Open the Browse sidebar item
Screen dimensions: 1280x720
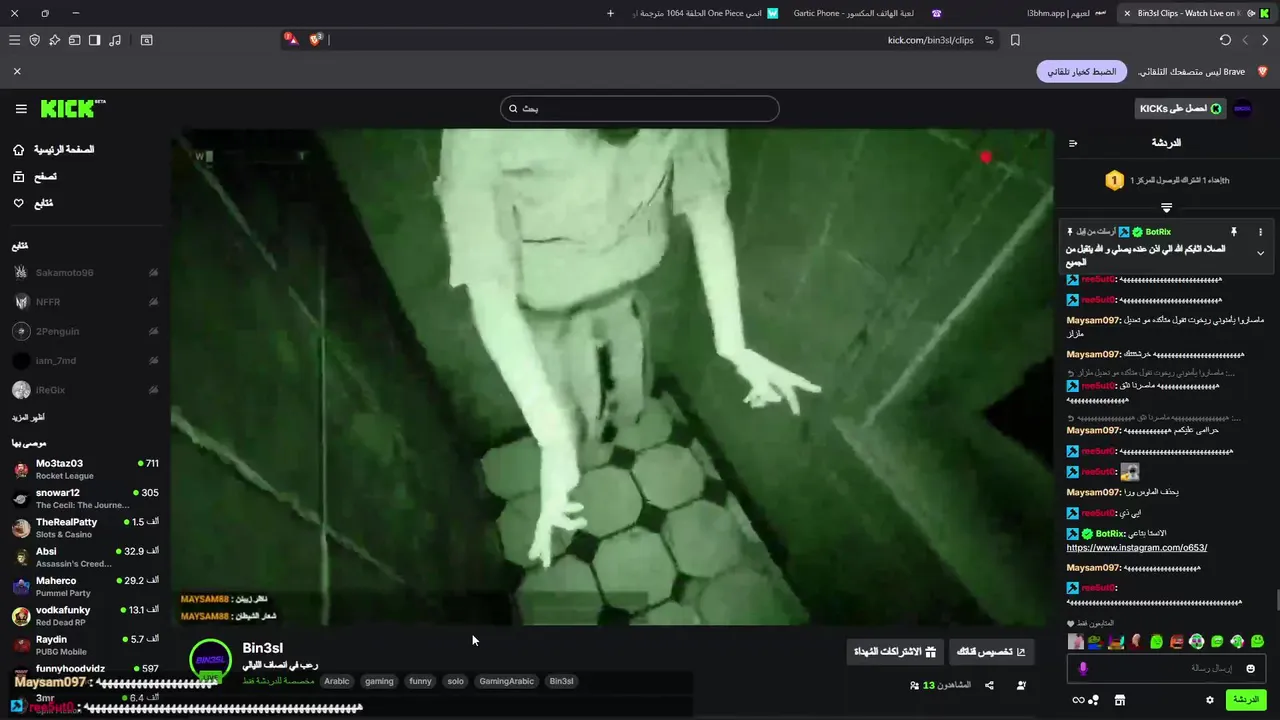[35, 177]
